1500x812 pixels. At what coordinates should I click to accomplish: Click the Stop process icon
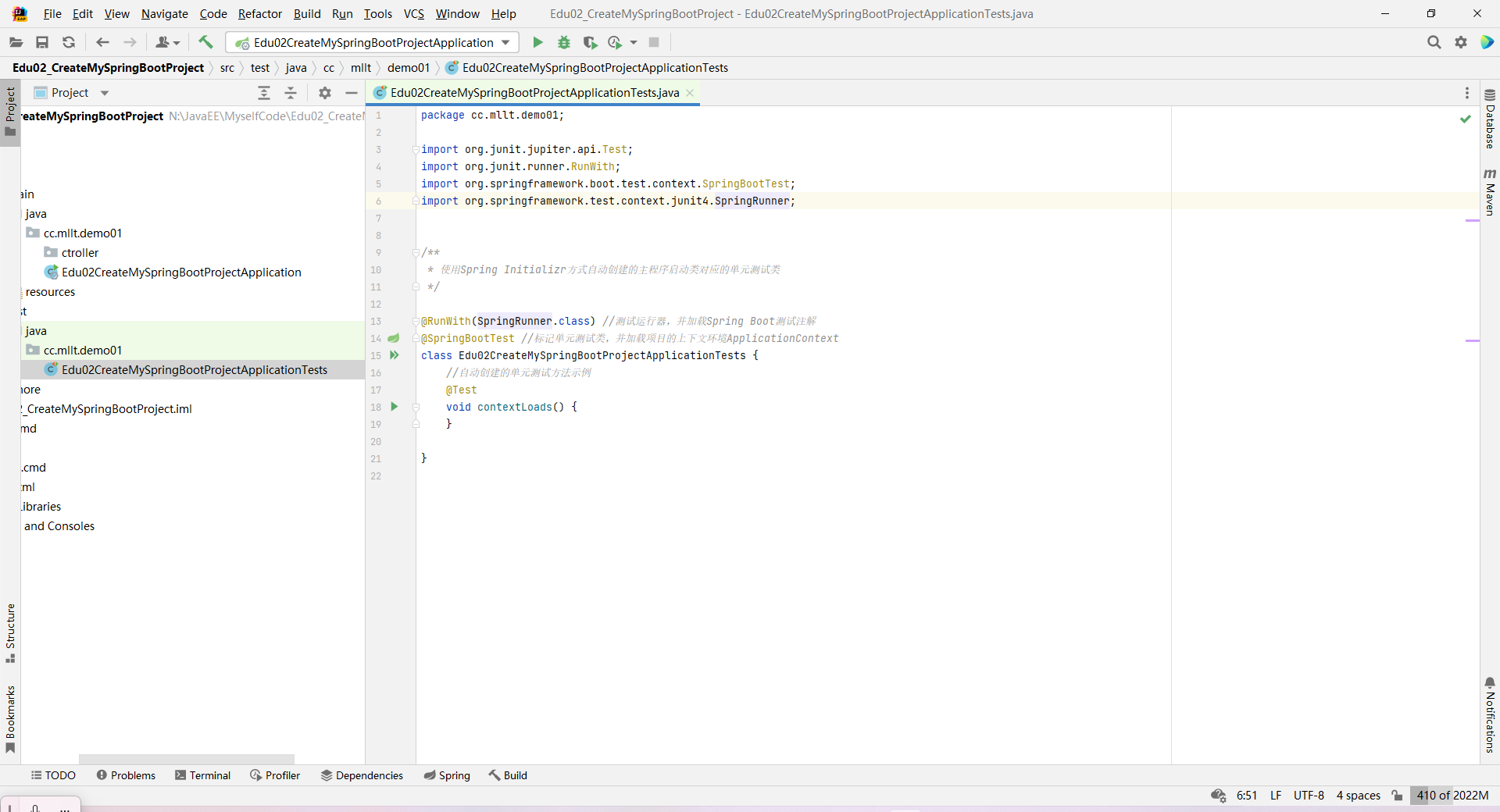pos(654,42)
